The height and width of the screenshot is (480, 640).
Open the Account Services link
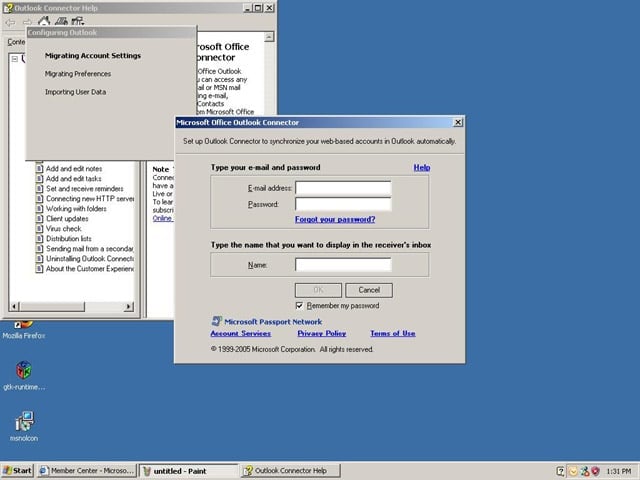click(240, 333)
